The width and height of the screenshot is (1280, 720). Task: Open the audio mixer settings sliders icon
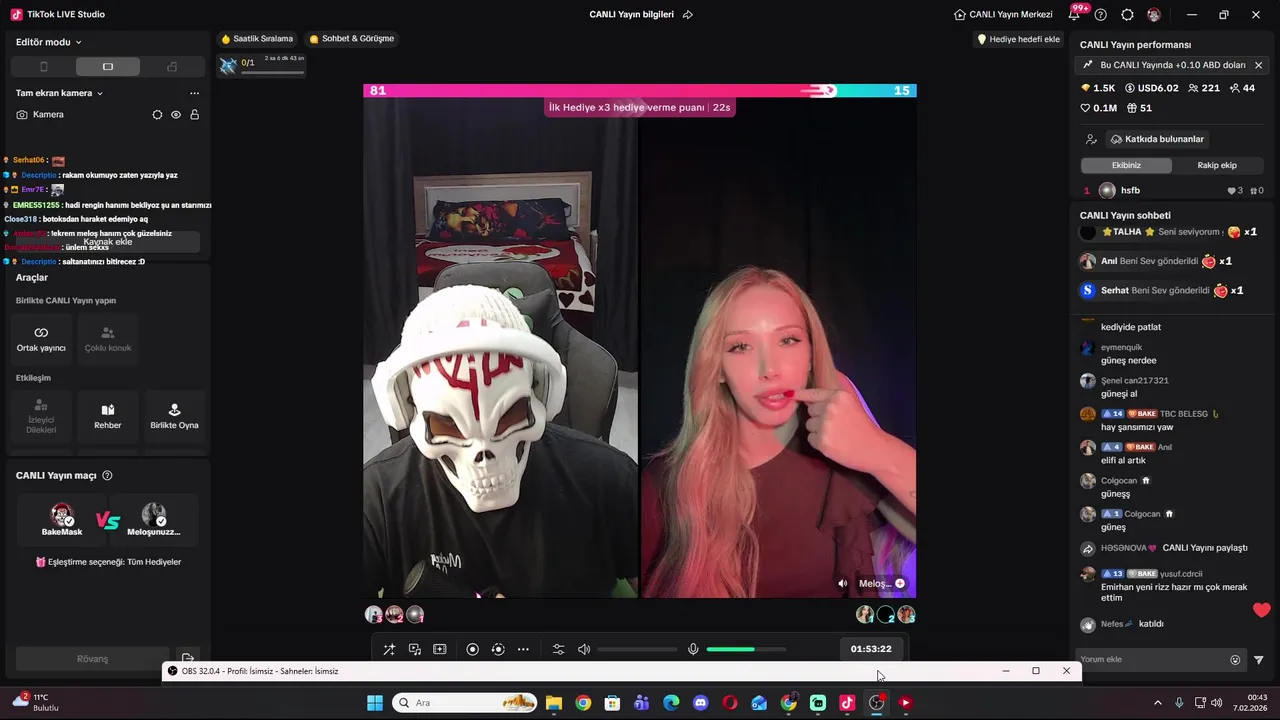558,649
